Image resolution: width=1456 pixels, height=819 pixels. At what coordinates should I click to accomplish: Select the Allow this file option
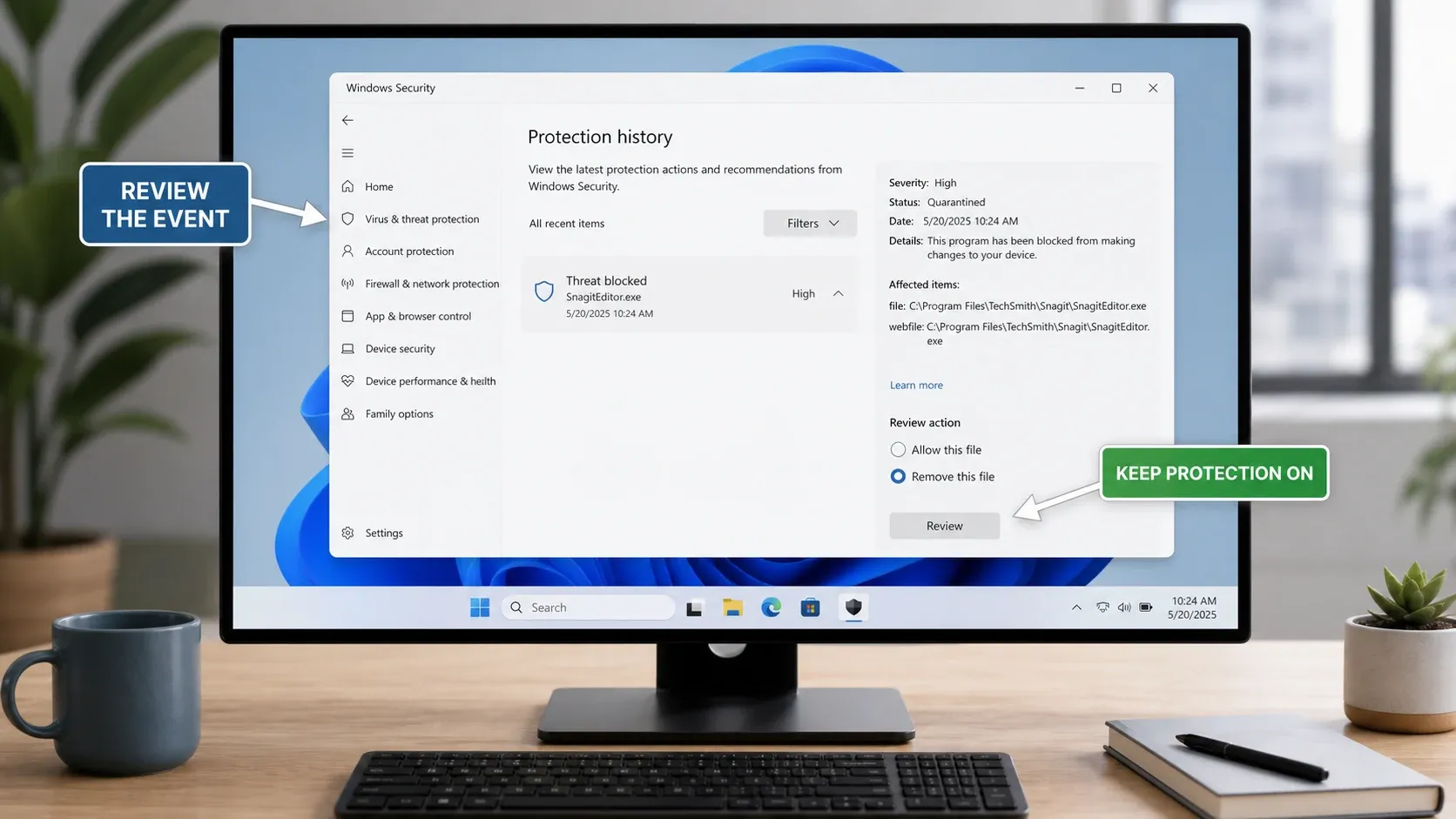[898, 450]
